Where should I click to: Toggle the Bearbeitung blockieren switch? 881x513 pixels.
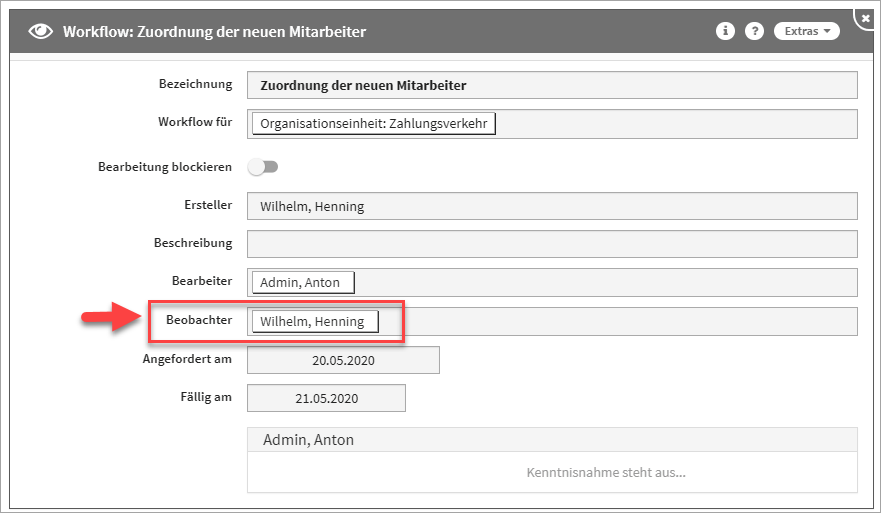click(x=264, y=167)
